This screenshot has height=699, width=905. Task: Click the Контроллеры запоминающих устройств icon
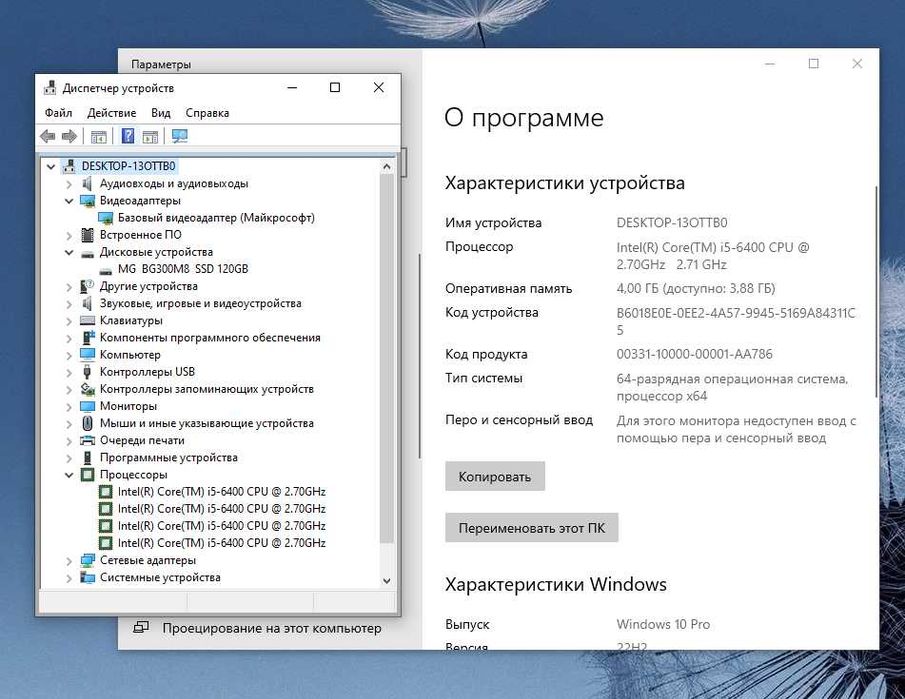coord(87,389)
